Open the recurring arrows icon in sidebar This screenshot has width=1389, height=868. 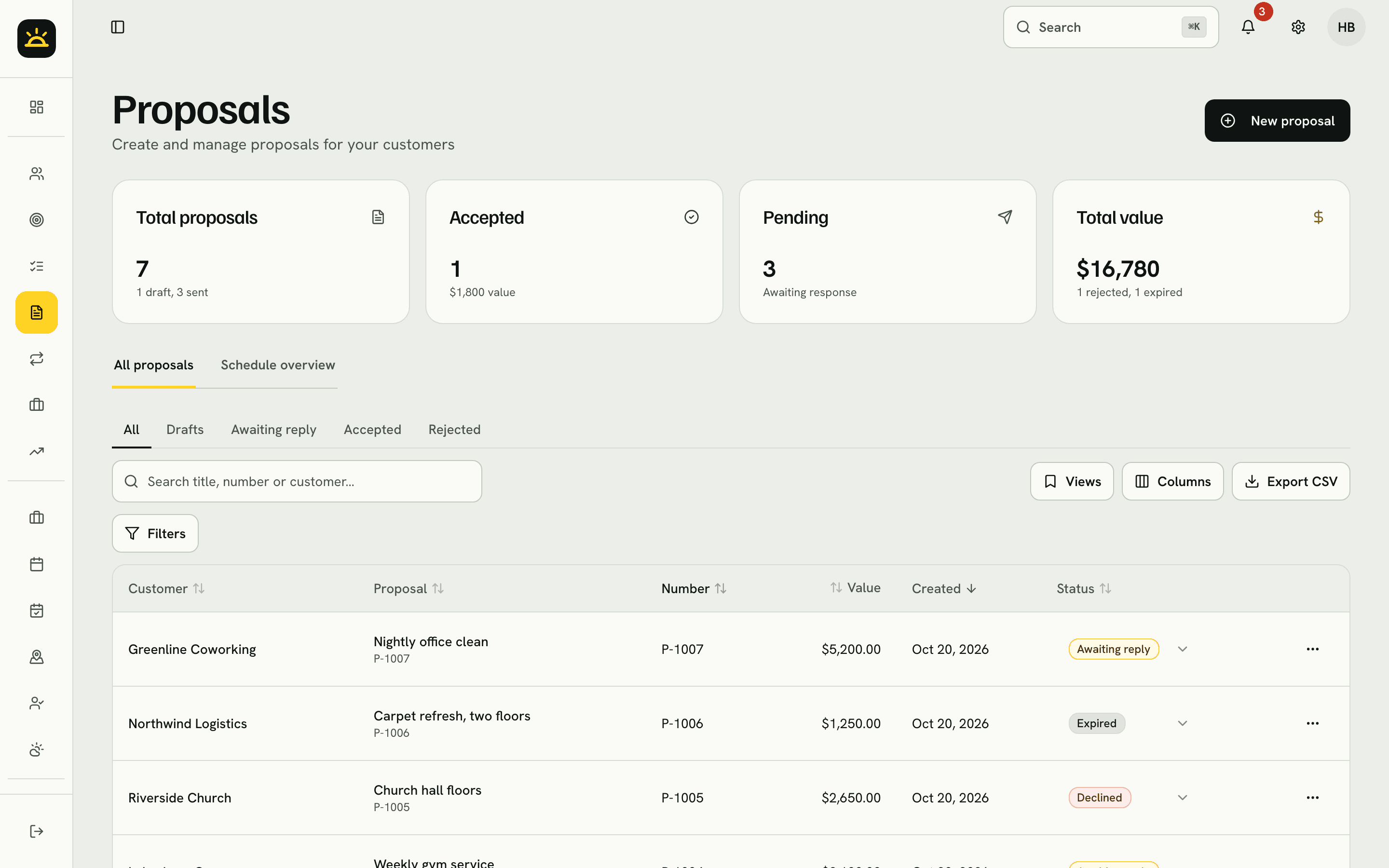[36, 359]
